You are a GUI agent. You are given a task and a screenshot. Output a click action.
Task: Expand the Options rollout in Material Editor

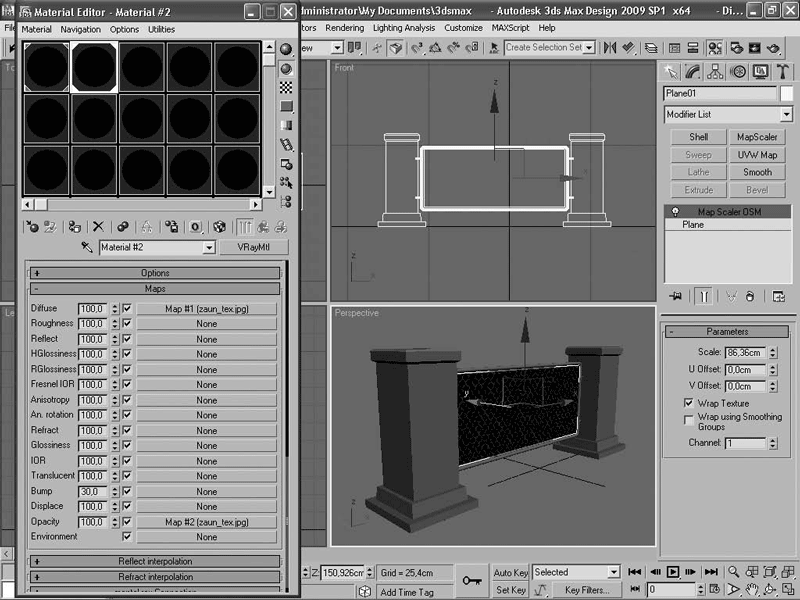pos(155,273)
